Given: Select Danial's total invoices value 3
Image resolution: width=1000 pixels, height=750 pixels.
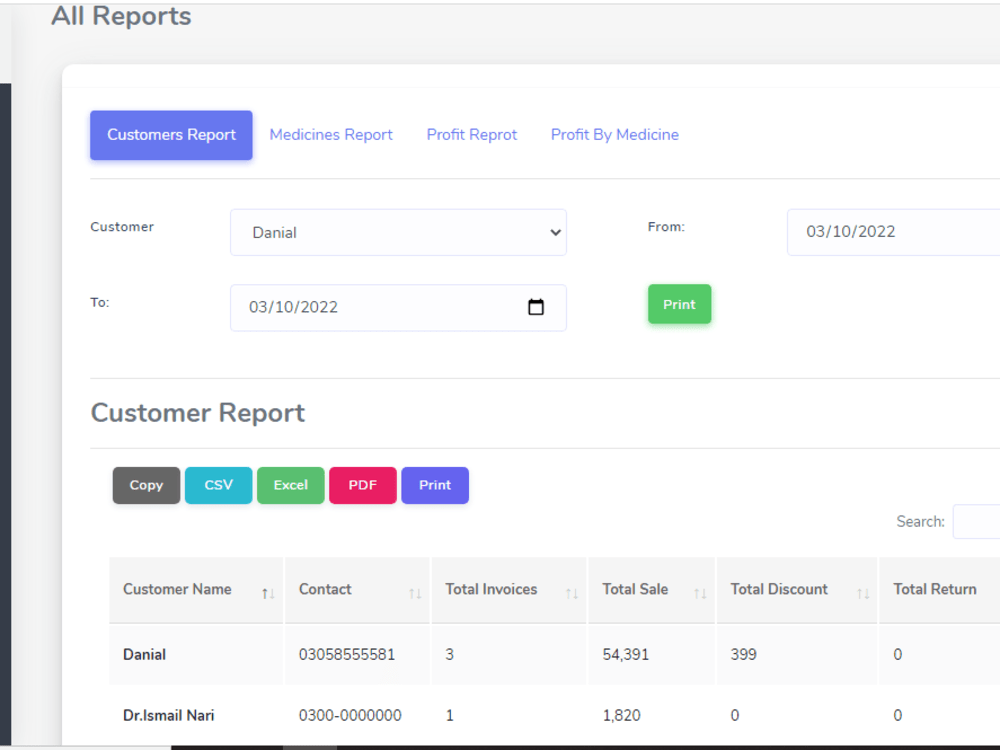Looking at the screenshot, I should click(450, 655).
